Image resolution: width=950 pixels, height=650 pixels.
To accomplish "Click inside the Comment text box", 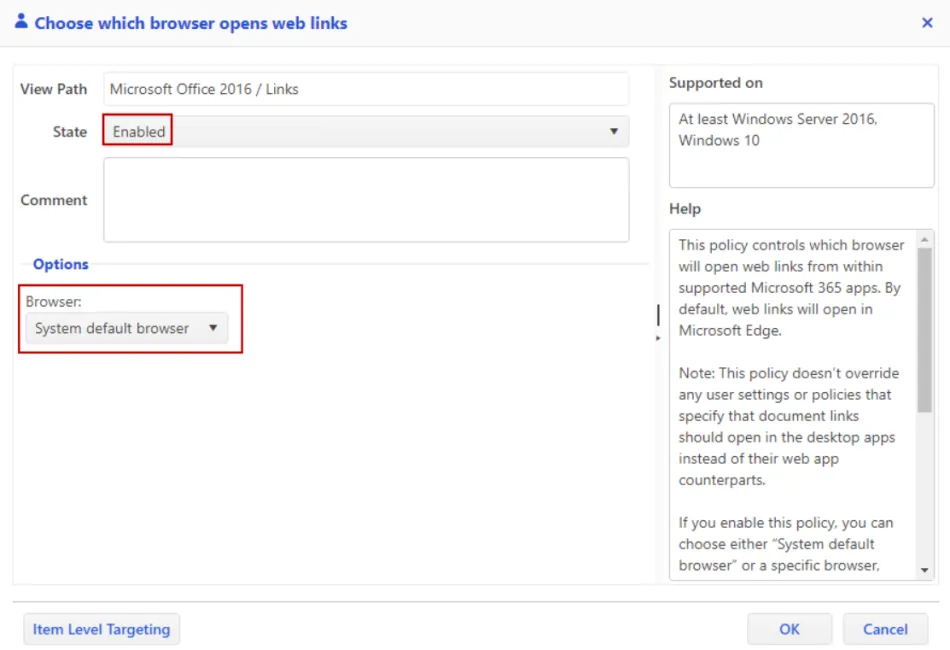I will tap(366, 200).
